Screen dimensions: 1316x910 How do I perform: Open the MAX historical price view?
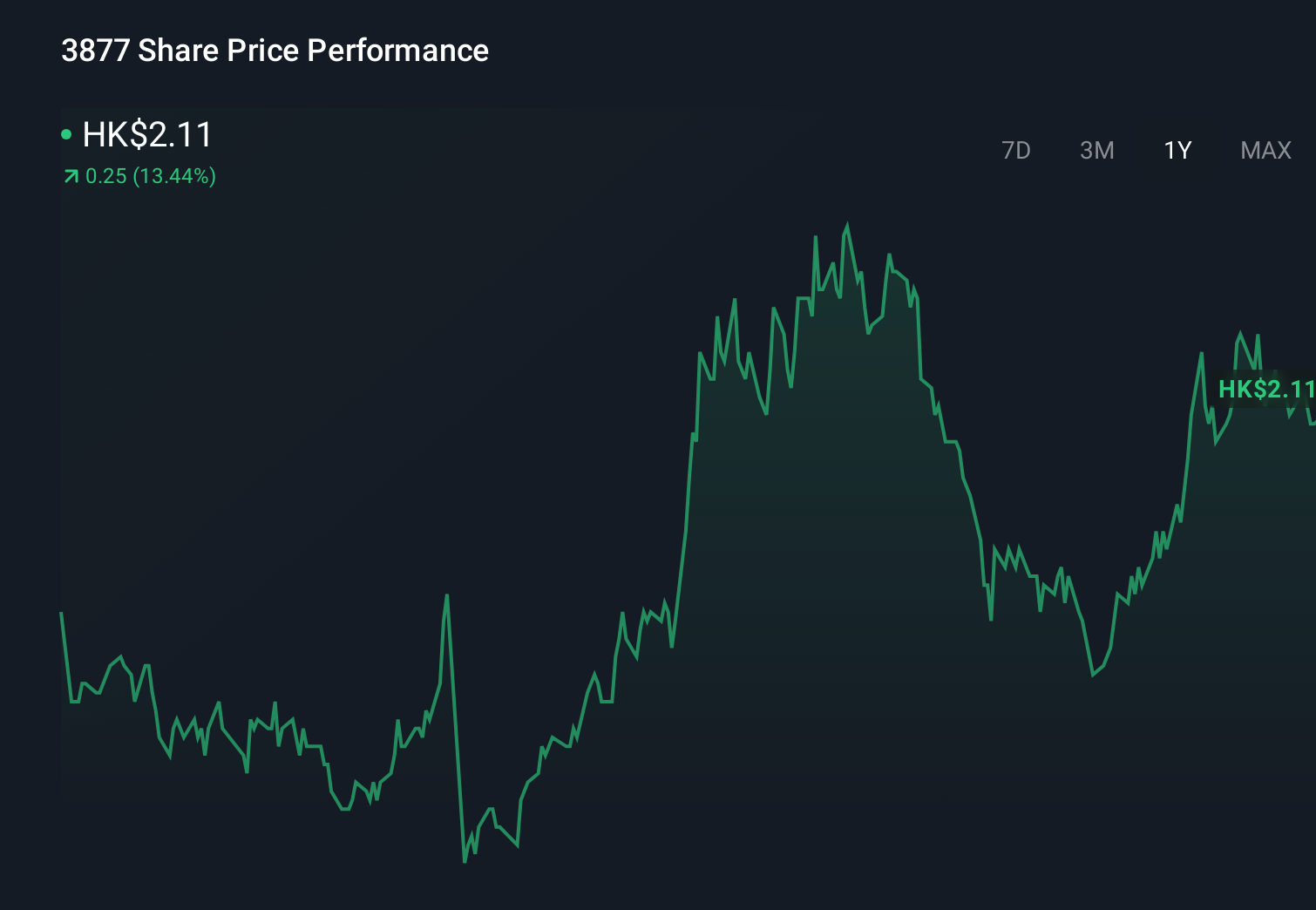[x=1265, y=150]
